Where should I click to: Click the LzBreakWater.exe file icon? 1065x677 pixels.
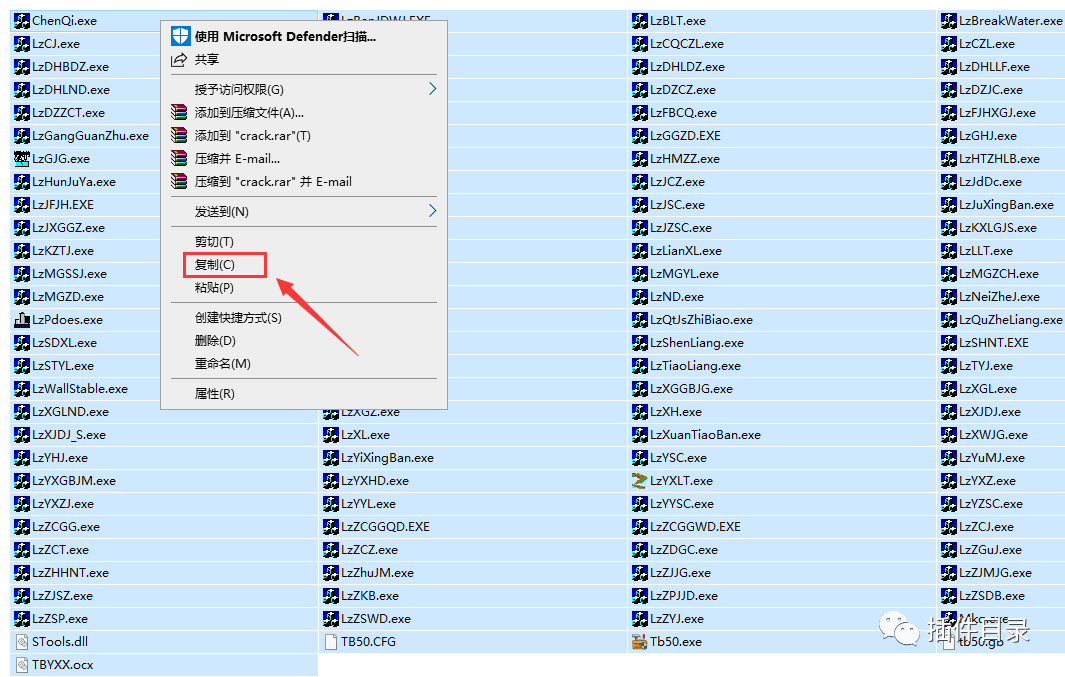tap(949, 21)
